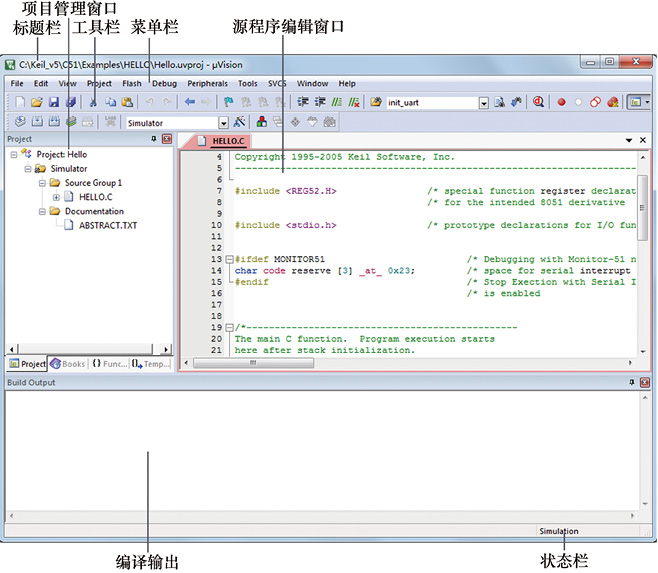
Task: Select the HELLO.C editor tab
Action: [226, 141]
